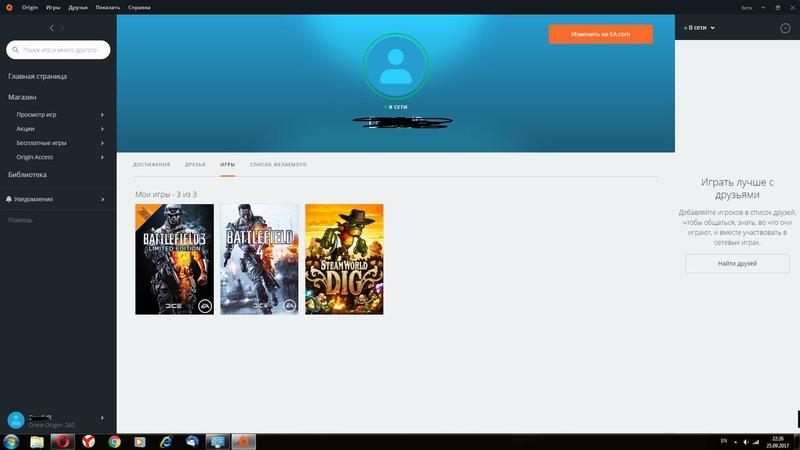Click the circular collapse icon in friends panel
800x450 pixels.
pos(785,28)
